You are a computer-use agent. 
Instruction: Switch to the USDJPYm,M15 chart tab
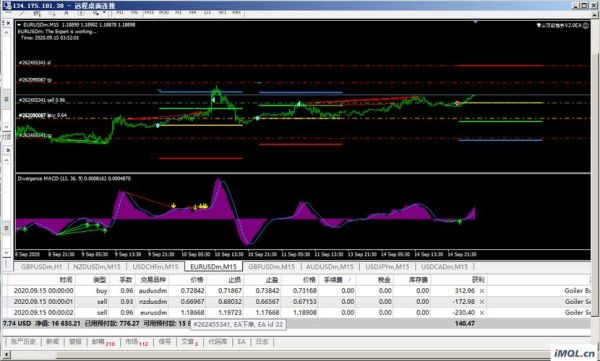387,266
